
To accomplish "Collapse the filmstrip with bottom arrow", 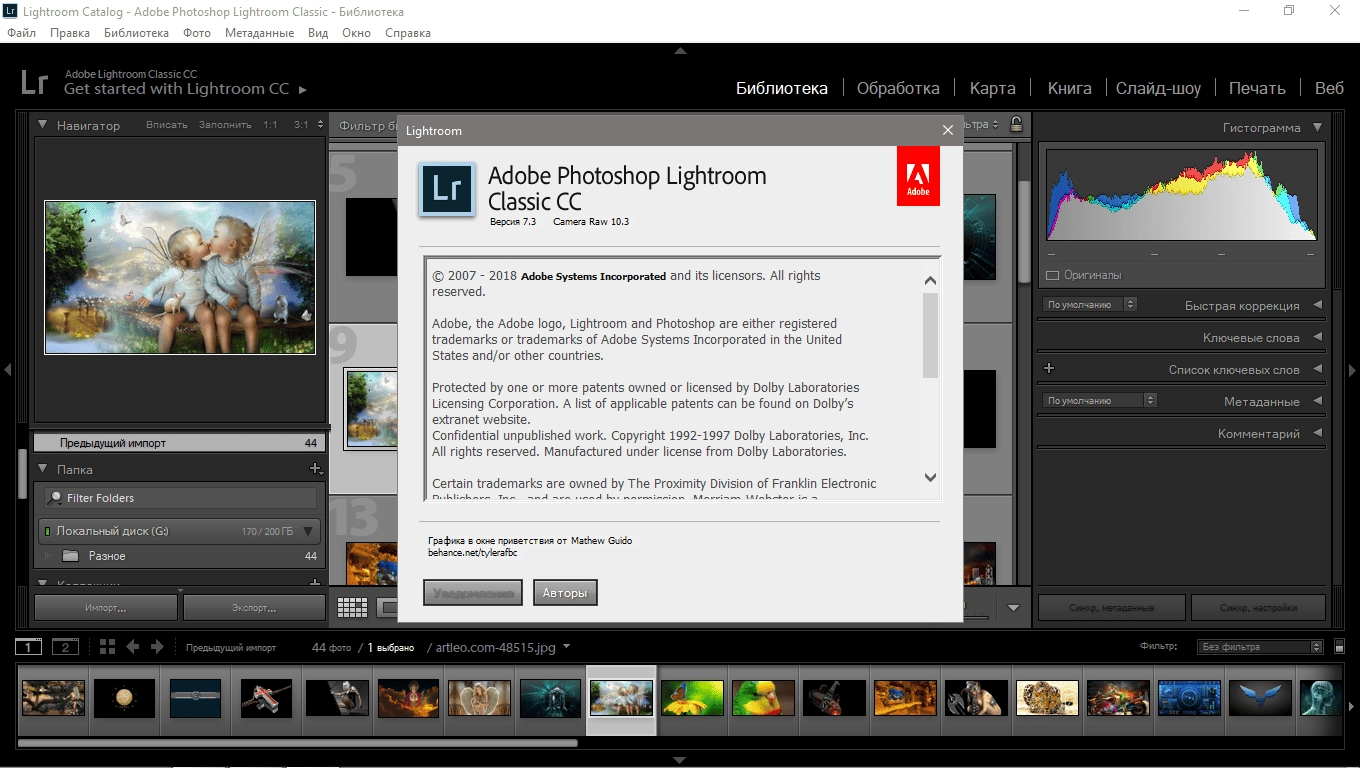I will [x=680, y=760].
